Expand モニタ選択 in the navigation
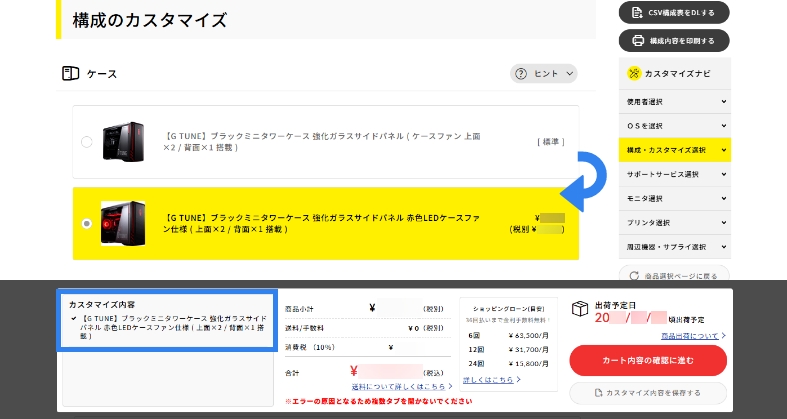Viewport: 787px width, 419px height. (675, 198)
